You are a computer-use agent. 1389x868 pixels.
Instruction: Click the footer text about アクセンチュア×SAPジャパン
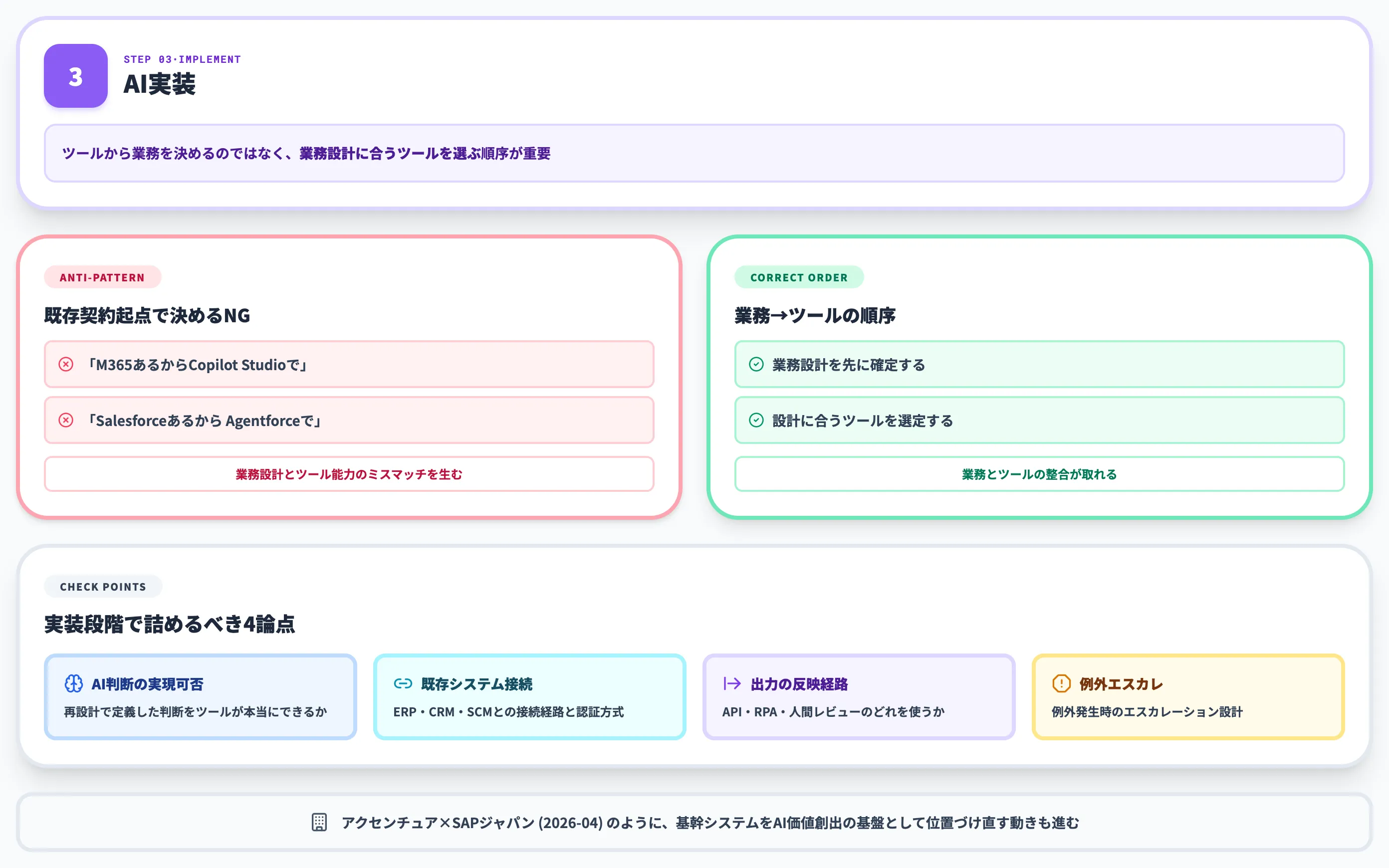710,823
